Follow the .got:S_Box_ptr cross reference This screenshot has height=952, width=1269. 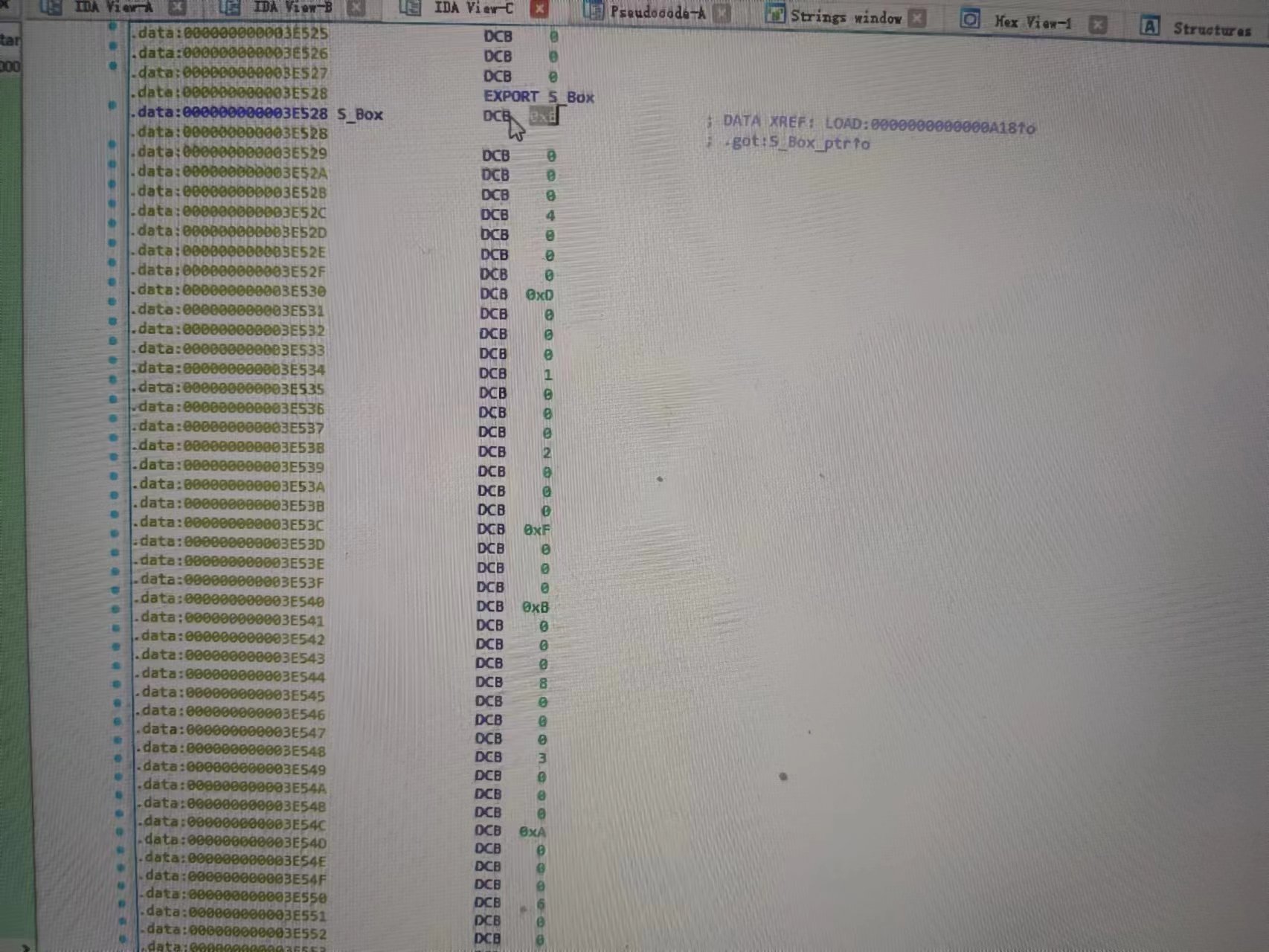(x=796, y=142)
